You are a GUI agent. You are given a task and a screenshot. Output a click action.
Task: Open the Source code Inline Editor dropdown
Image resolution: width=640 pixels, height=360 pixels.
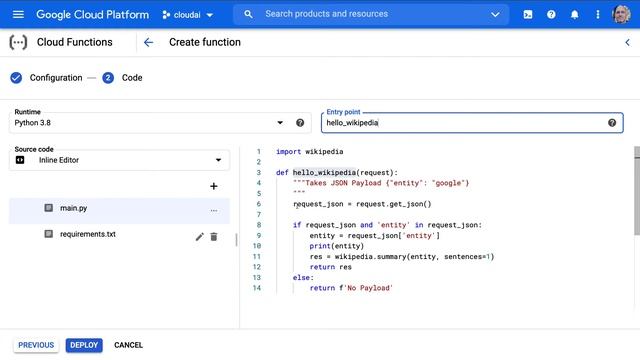coord(119,160)
